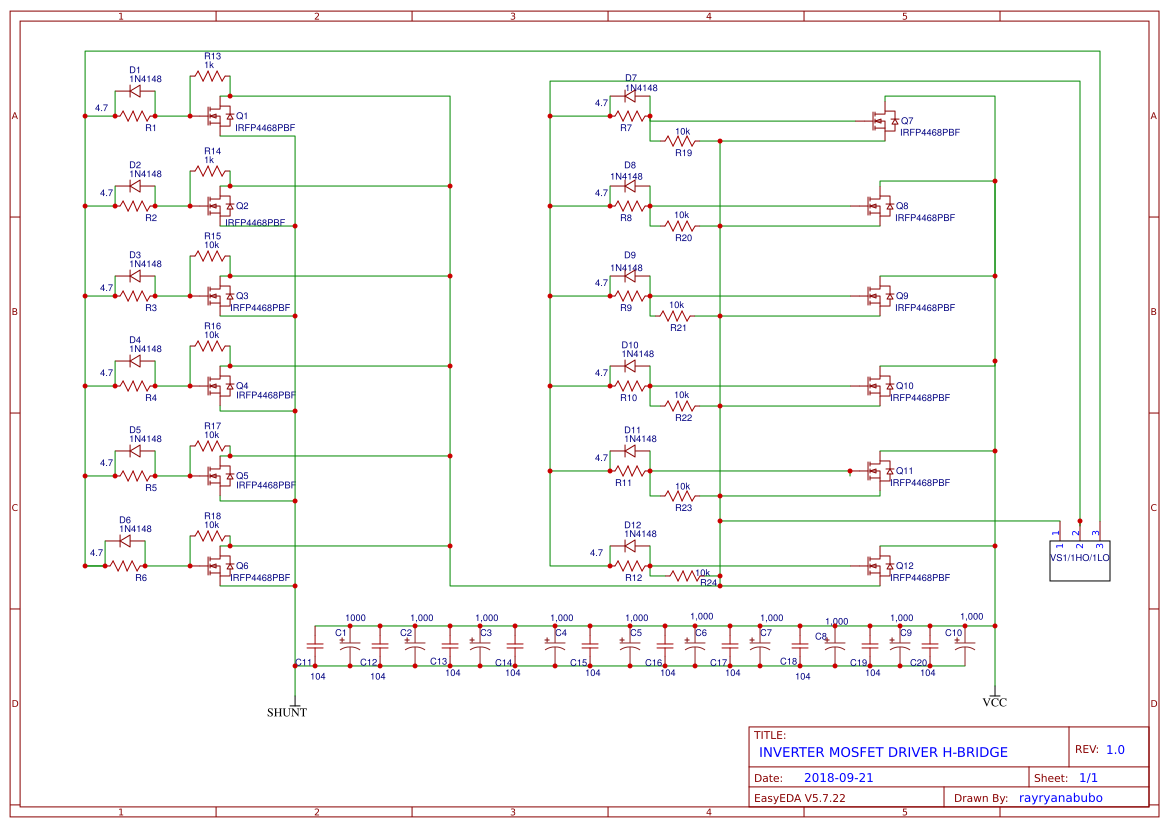This screenshot has width=1169, height=827.
Task: Click the D4 diode symbol
Action: (135, 362)
